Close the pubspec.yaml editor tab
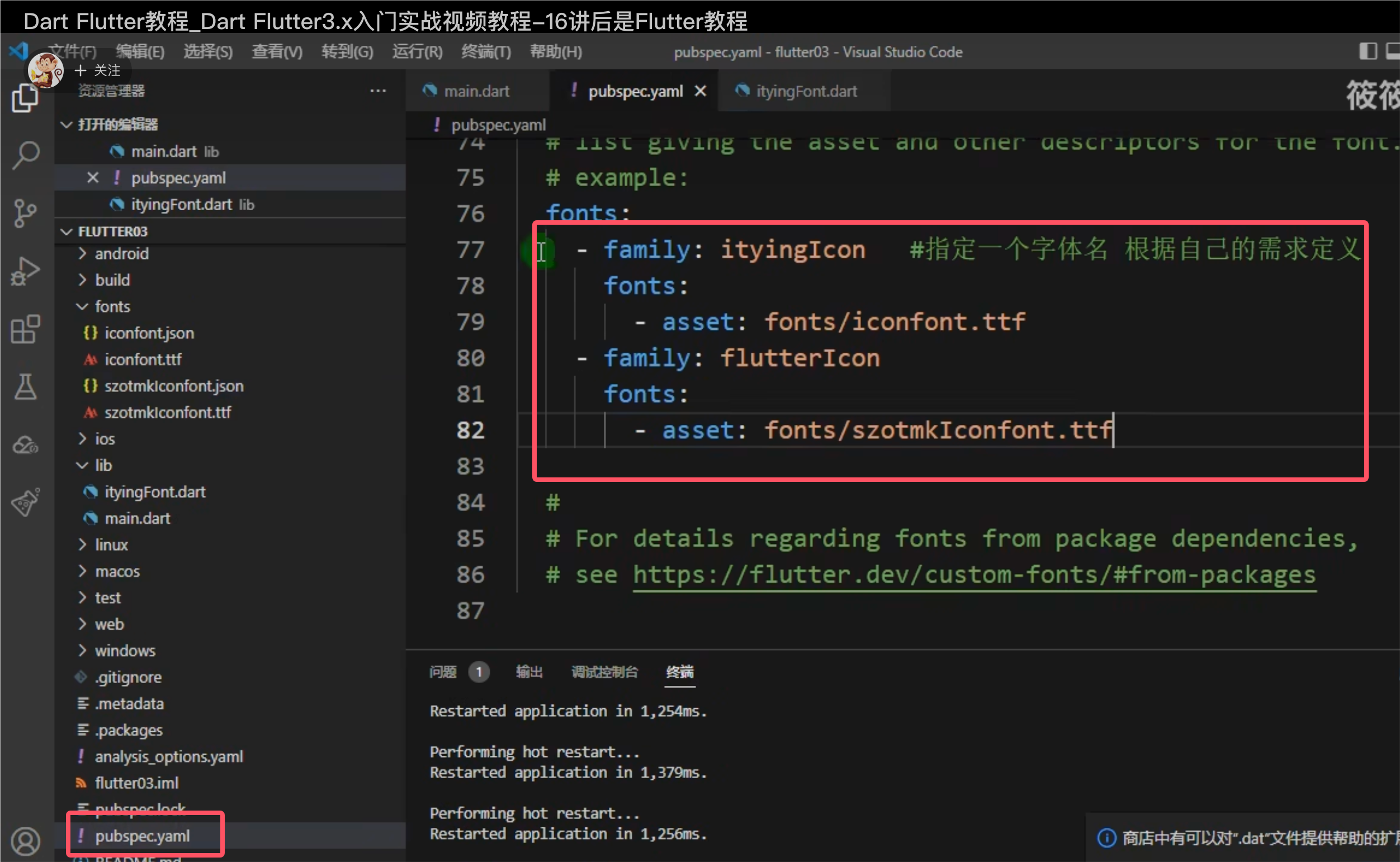The width and height of the screenshot is (1400, 862). point(701,91)
